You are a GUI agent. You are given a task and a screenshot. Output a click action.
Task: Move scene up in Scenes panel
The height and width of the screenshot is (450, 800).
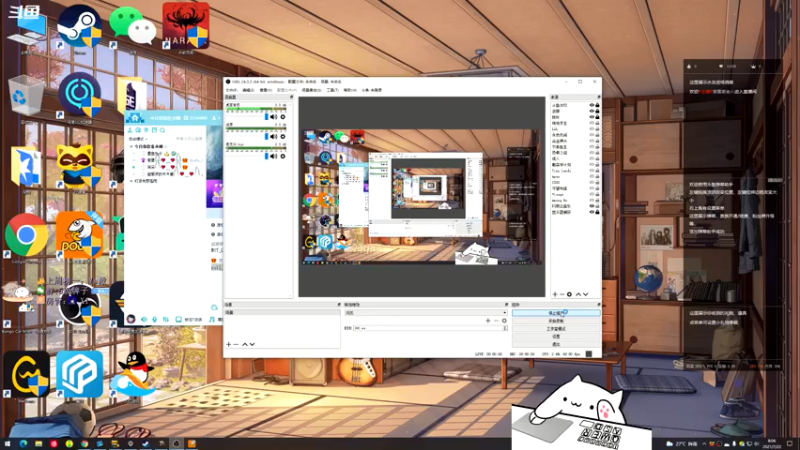click(x=244, y=344)
